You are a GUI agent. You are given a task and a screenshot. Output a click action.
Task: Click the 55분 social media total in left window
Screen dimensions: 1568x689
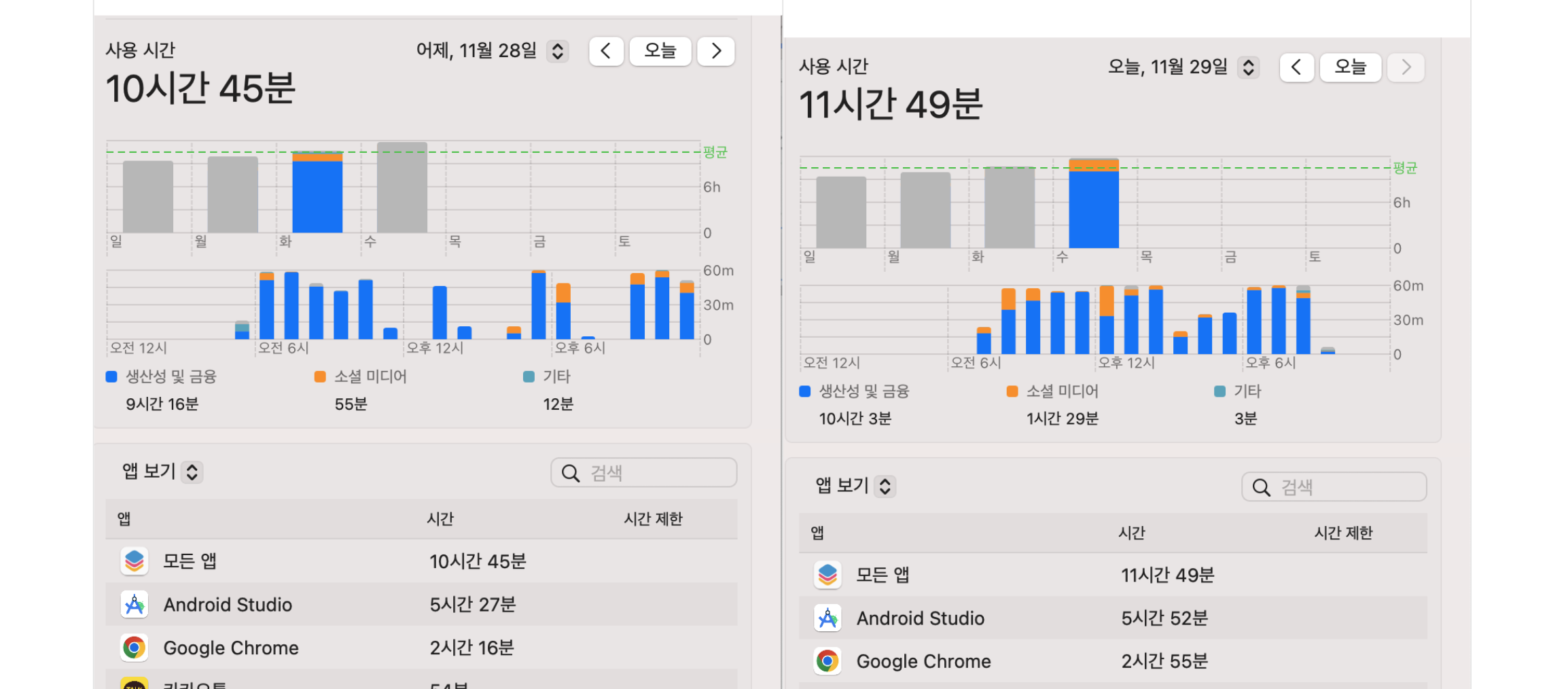coord(351,404)
